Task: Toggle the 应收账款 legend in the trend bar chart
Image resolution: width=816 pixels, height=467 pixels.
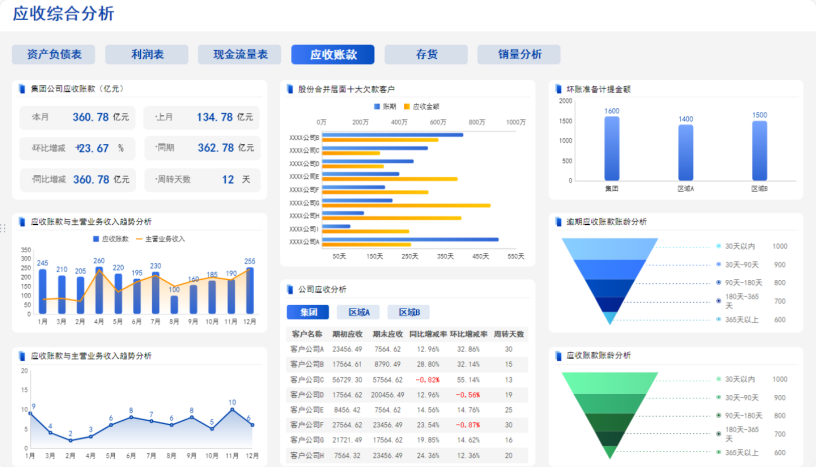Action: point(96,239)
